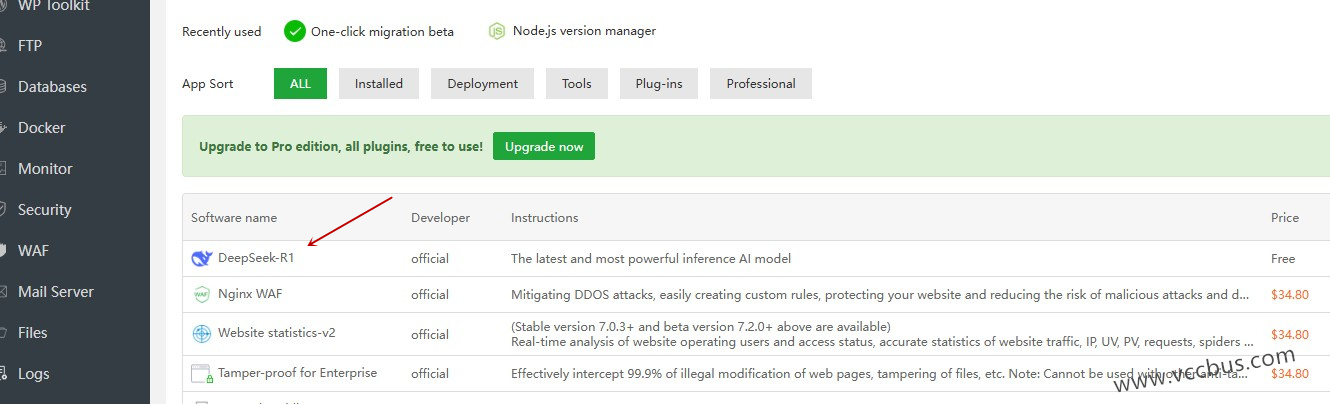Image resolution: width=1330 pixels, height=404 pixels.
Task: Click the One-click migration green check icon
Action: click(x=294, y=31)
